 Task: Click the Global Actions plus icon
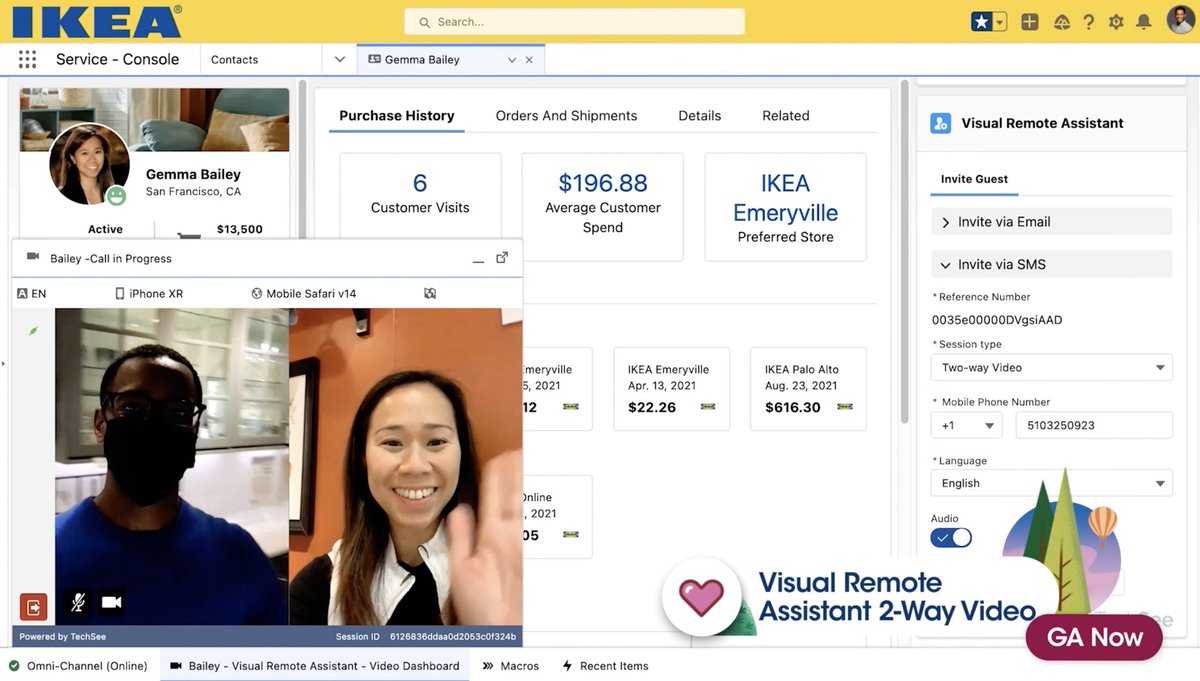point(1029,21)
